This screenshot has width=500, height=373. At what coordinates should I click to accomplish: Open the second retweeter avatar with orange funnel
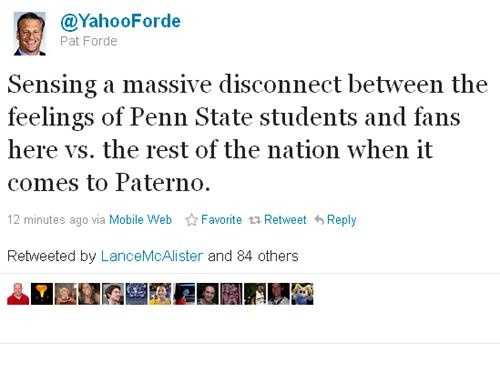click(x=42, y=294)
